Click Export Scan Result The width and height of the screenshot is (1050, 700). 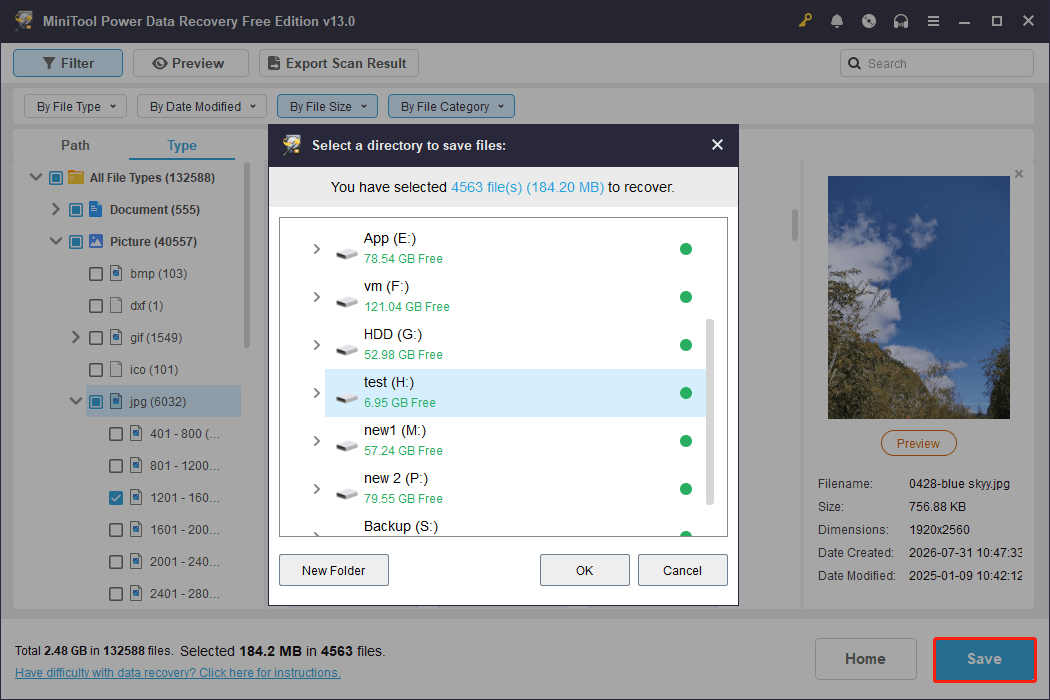339,63
